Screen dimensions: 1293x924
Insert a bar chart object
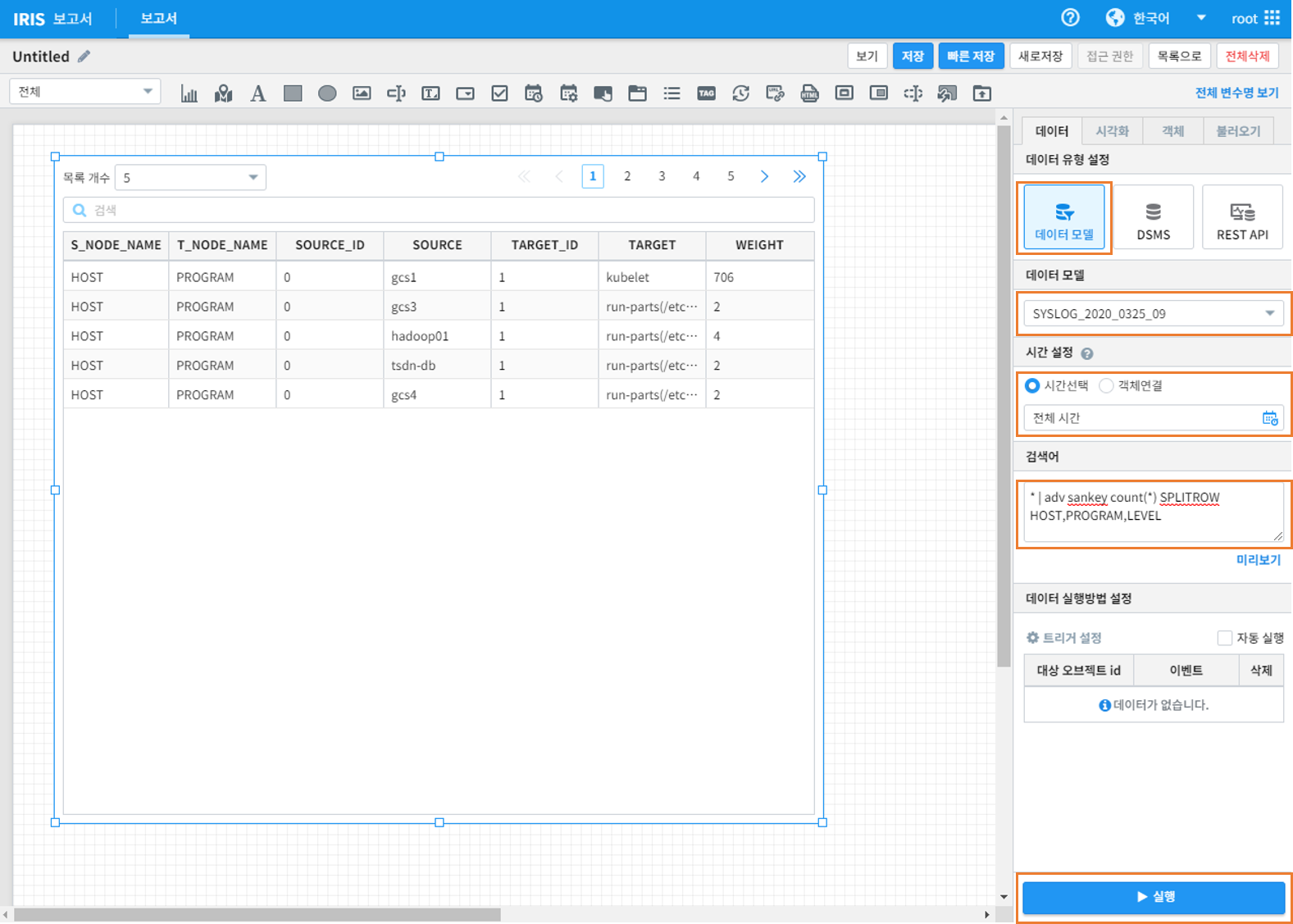(x=189, y=93)
